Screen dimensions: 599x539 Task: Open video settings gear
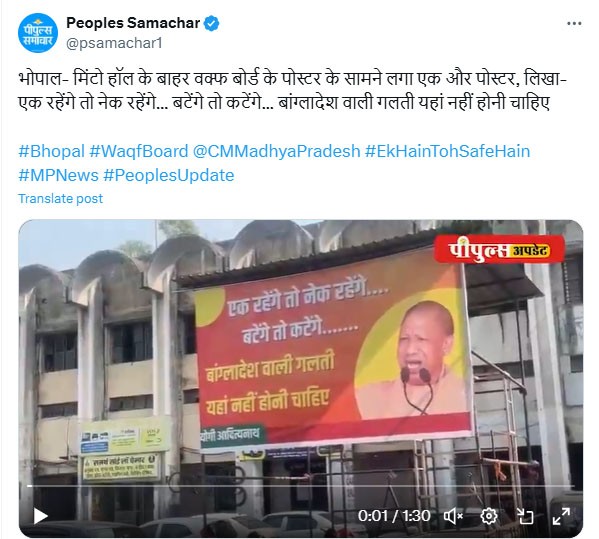[489, 516]
